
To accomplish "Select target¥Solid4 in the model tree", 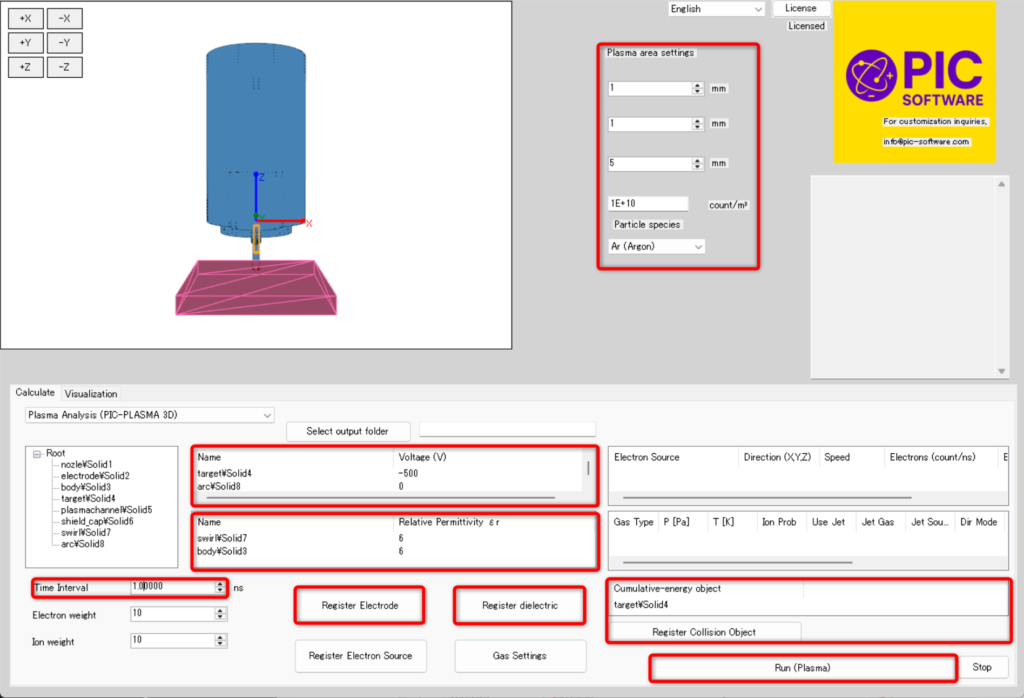I will point(85,498).
